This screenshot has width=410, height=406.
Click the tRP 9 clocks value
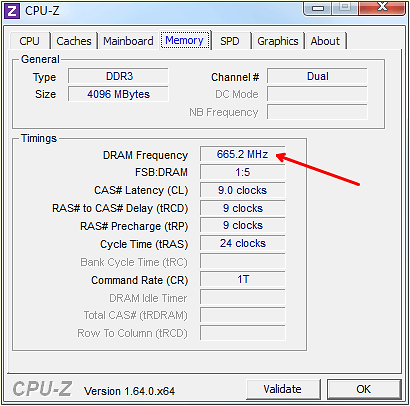(x=243, y=226)
